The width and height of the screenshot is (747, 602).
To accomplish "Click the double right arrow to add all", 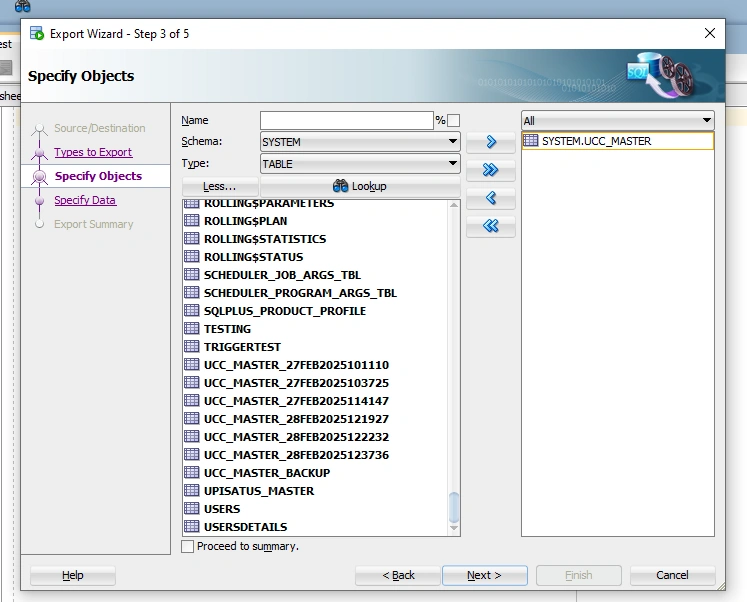I will [x=491, y=170].
